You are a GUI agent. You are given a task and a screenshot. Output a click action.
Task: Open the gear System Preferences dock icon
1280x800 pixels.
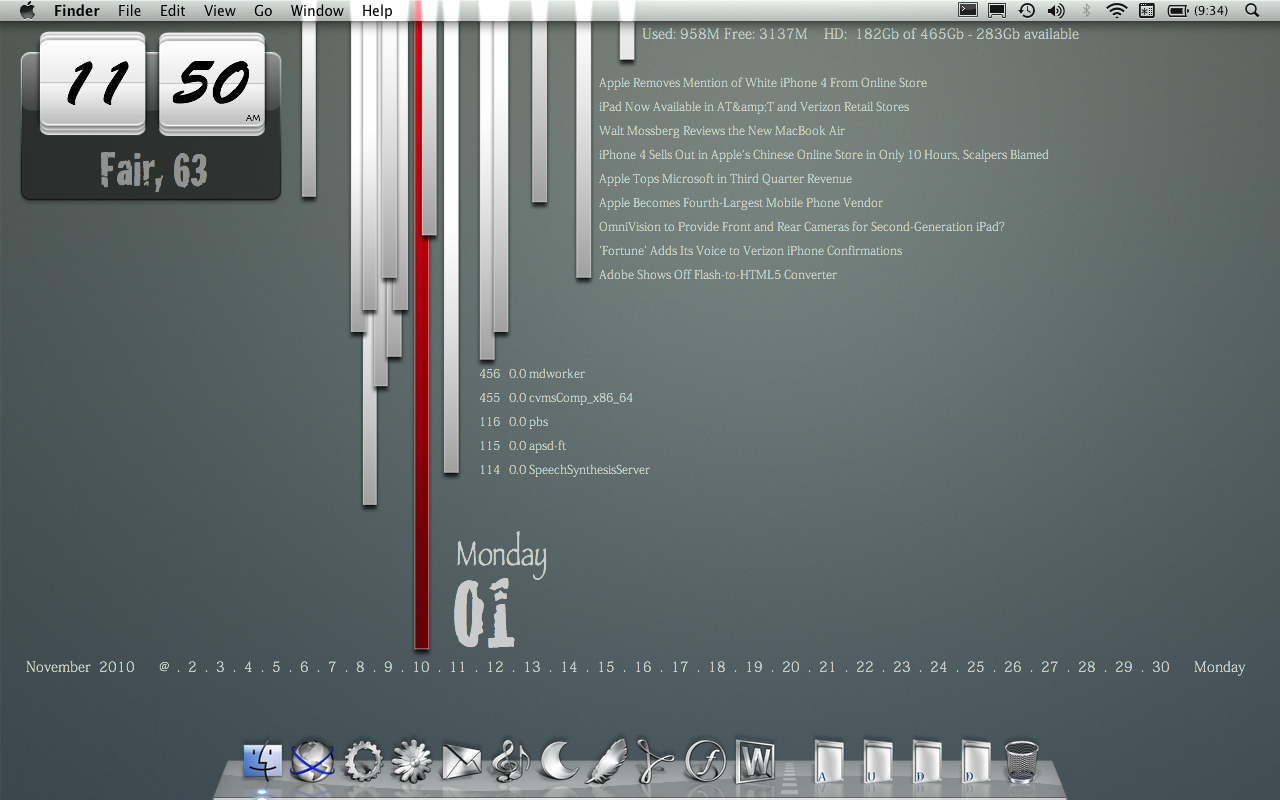coord(362,761)
